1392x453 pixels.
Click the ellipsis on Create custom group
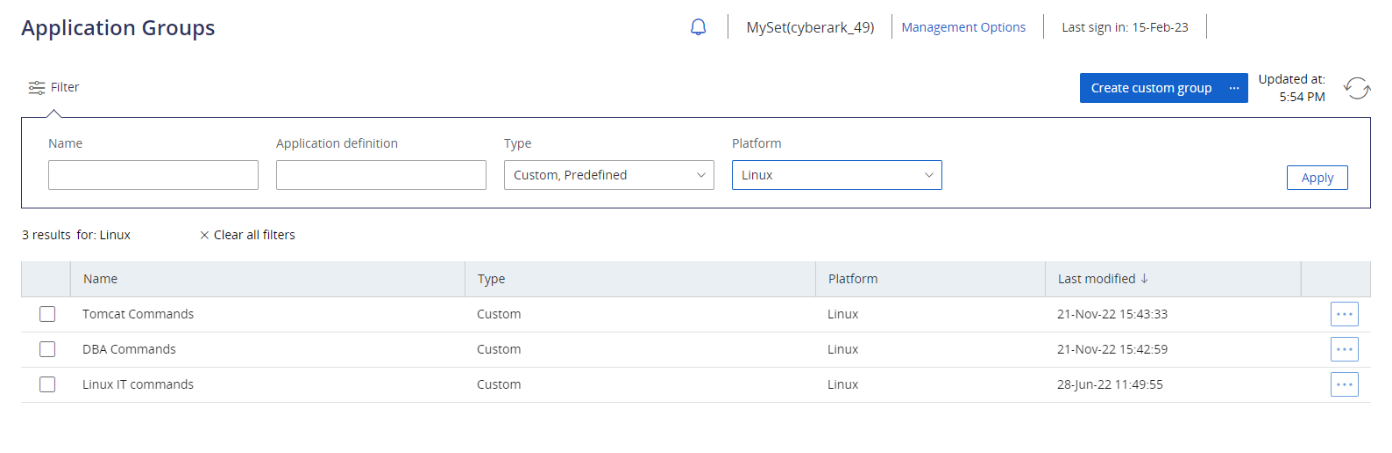[1235, 88]
